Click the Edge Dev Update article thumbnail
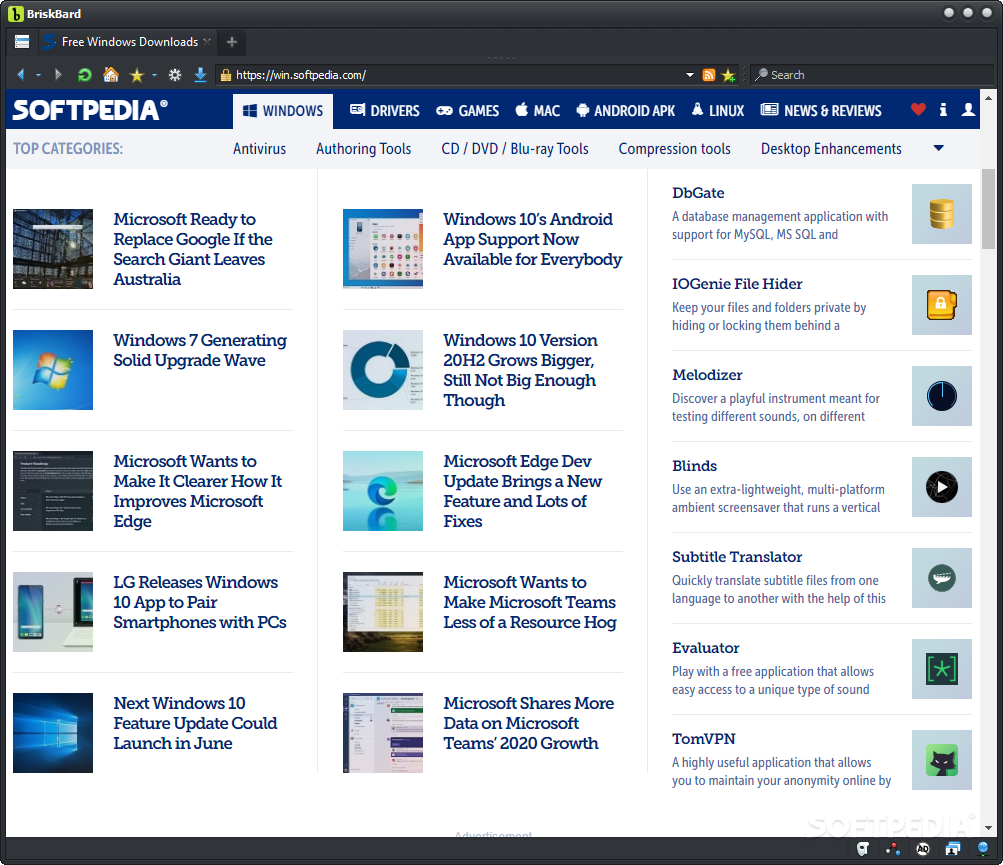This screenshot has height=865, width=1003. pyautogui.click(x=383, y=491)
